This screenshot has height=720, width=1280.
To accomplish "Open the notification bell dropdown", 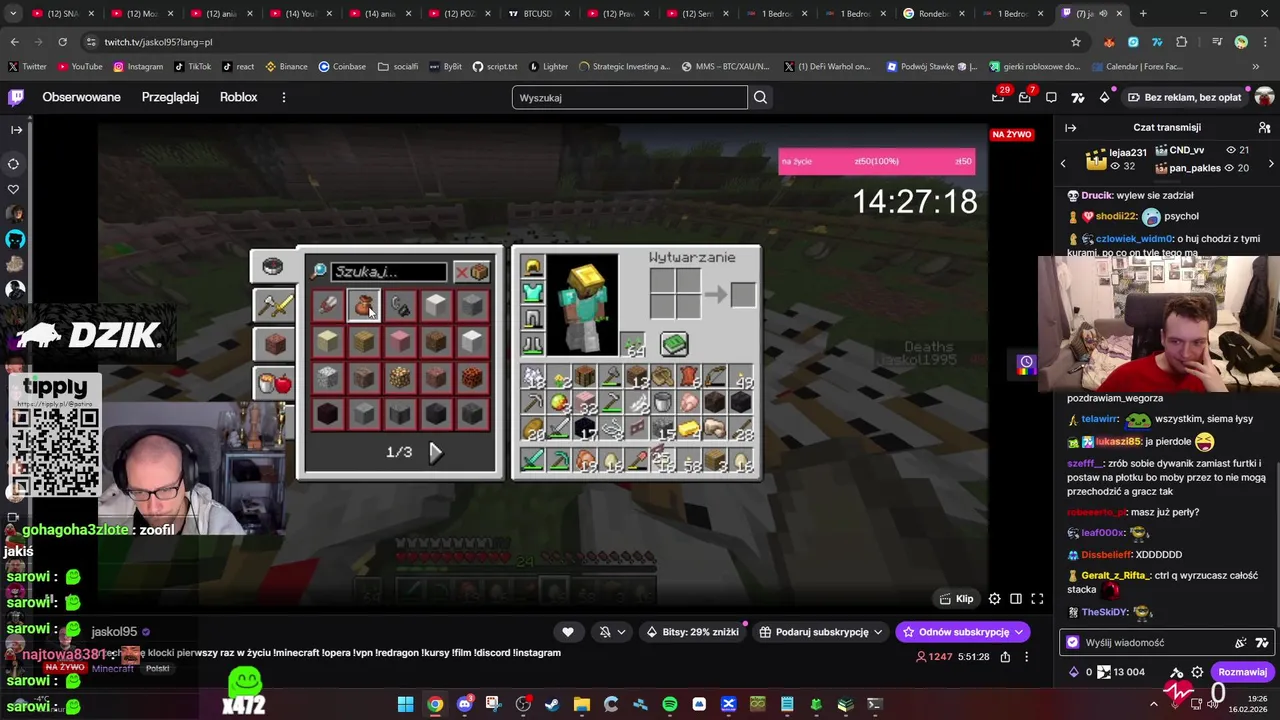I will 612,632.
